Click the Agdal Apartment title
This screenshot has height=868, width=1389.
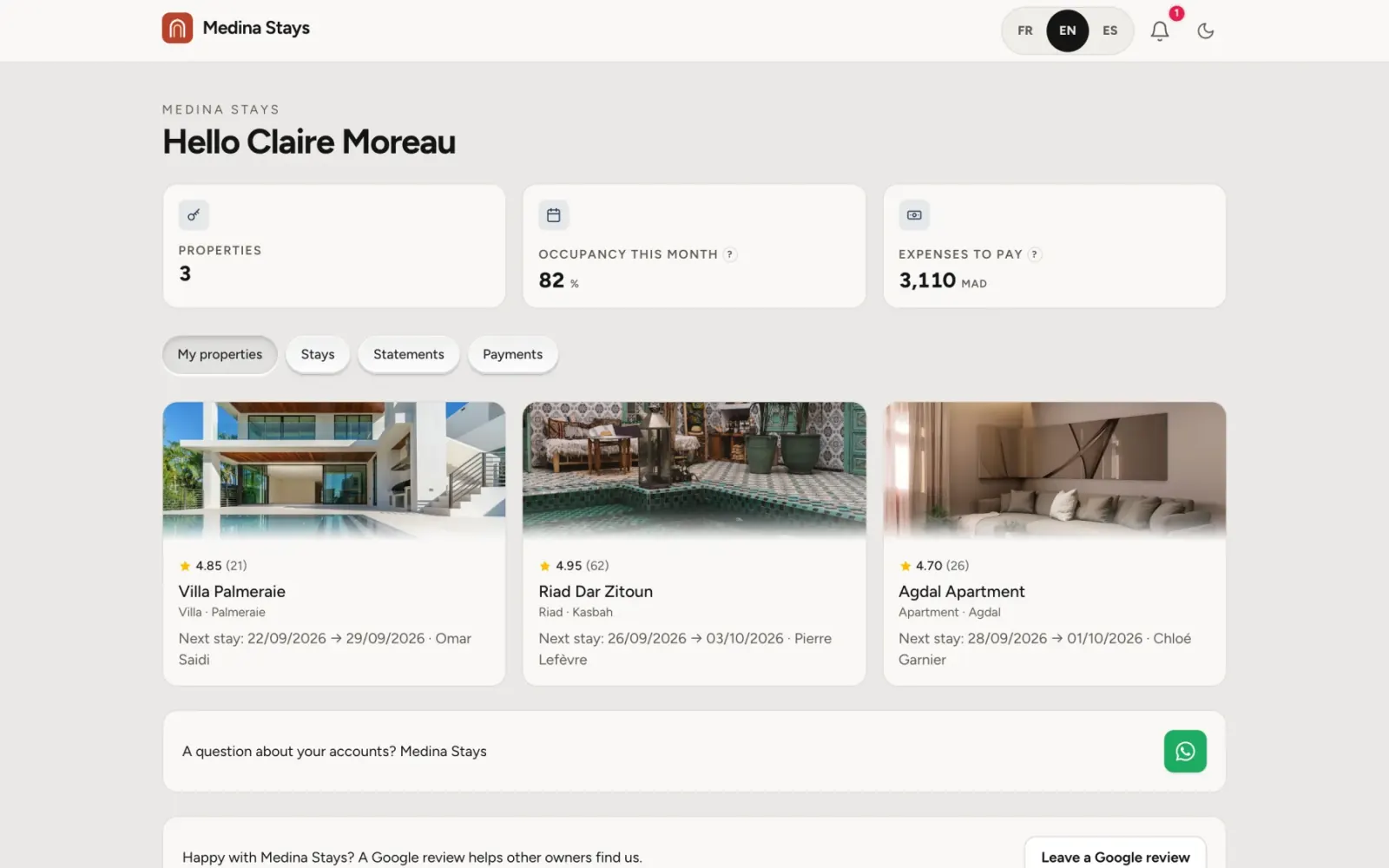point(962,591)
